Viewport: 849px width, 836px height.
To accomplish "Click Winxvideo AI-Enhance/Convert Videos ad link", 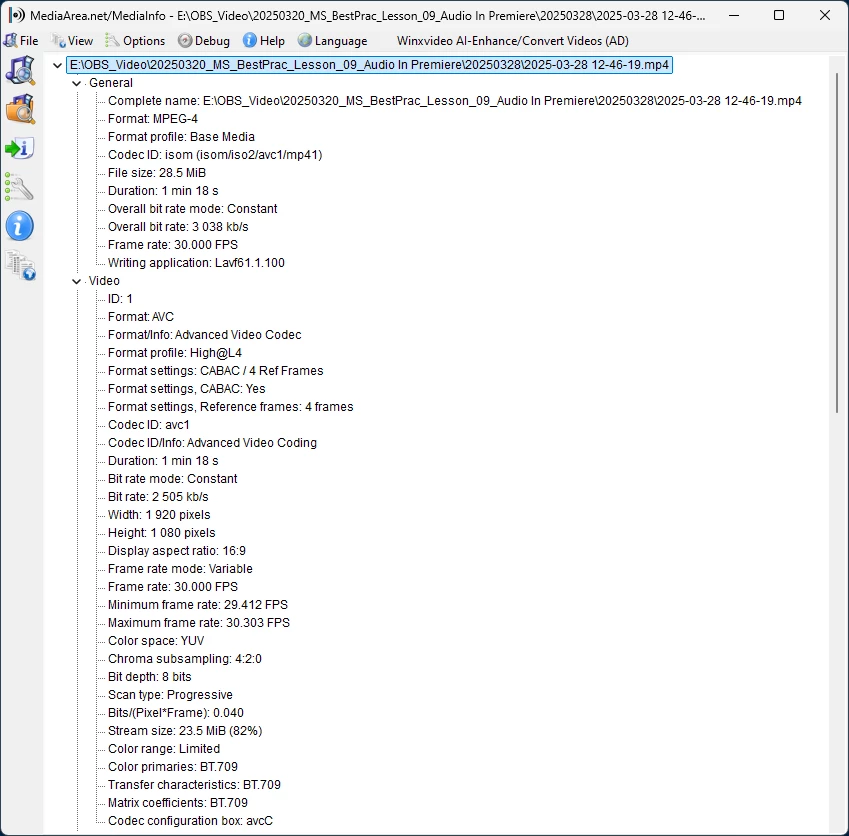I will (x=512, y=41).
